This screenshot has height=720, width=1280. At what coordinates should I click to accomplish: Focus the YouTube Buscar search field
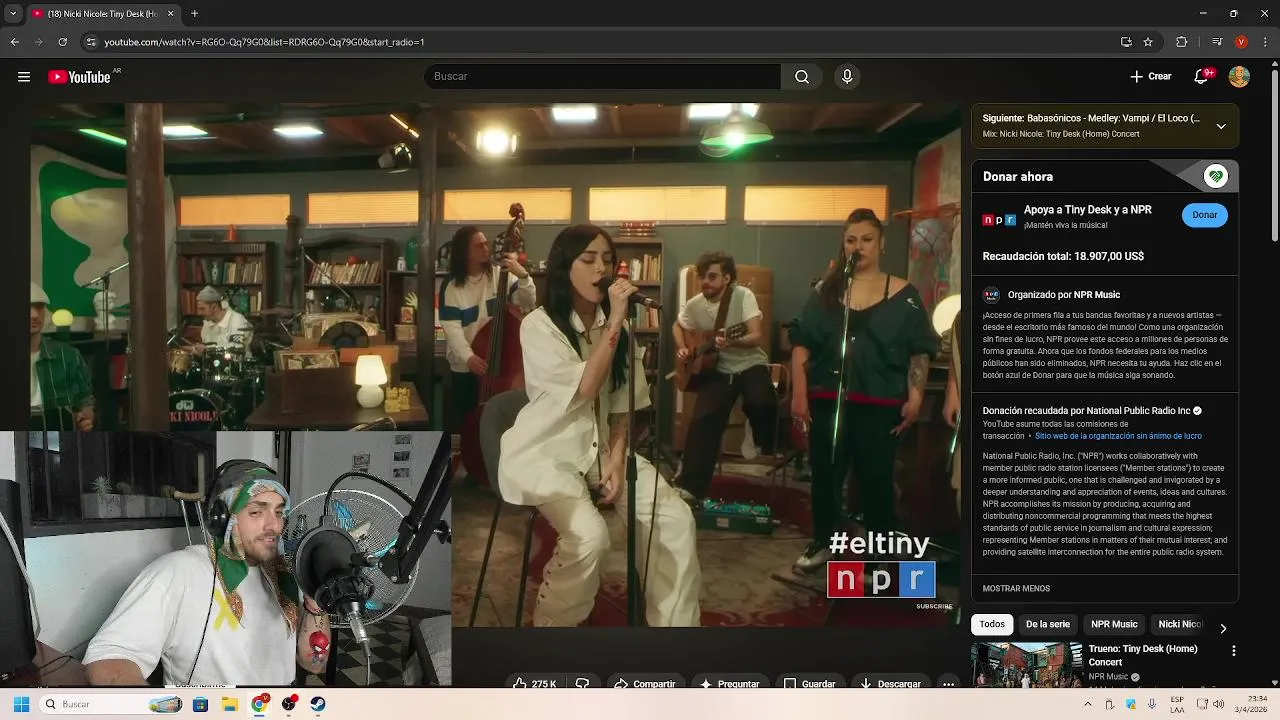[x=602, y=77]
